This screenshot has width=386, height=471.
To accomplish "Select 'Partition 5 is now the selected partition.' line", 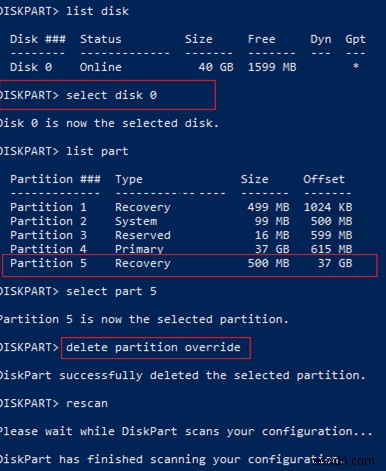I will (x=144, y=319).
